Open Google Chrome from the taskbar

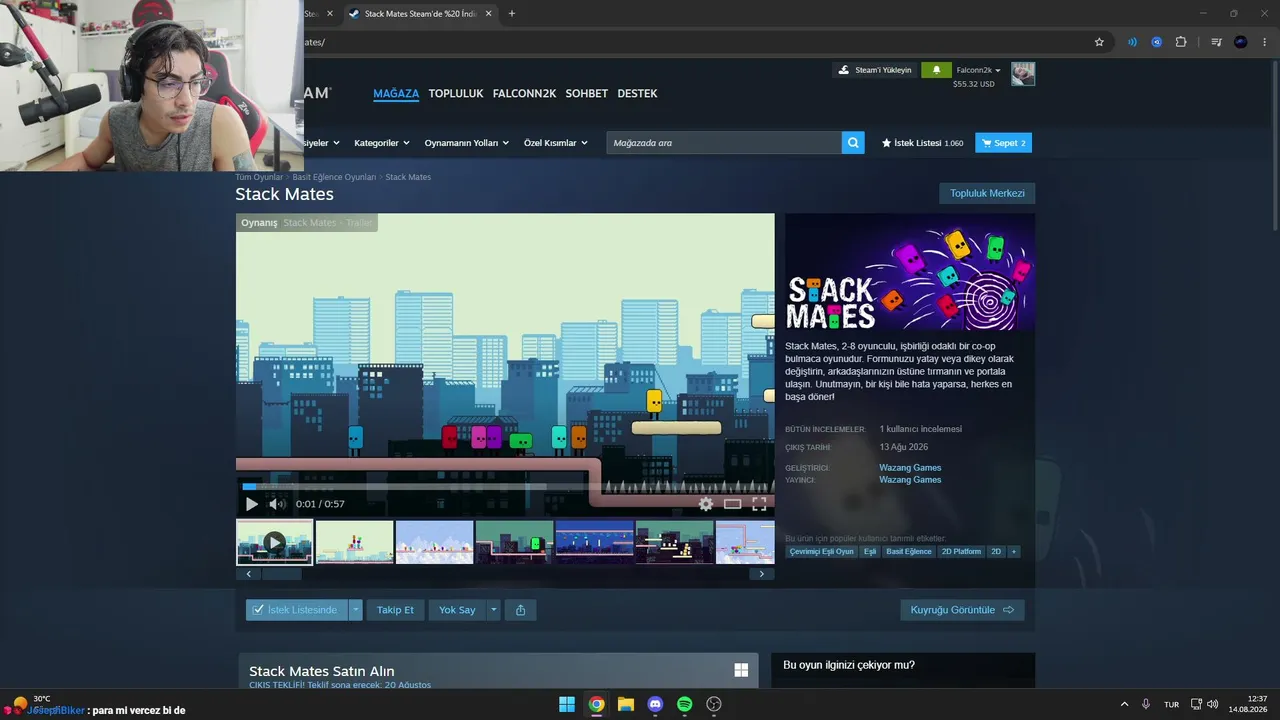coord(596,704)
